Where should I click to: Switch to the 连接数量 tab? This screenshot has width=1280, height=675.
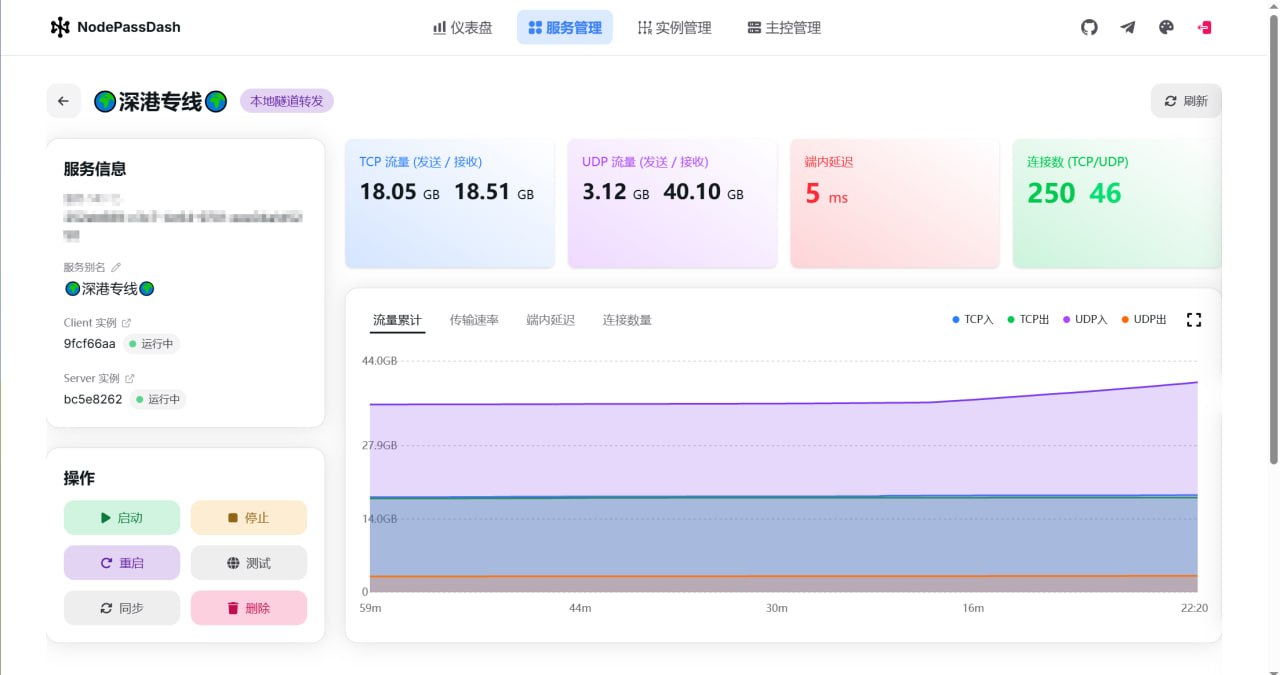[x=627, y=320]
